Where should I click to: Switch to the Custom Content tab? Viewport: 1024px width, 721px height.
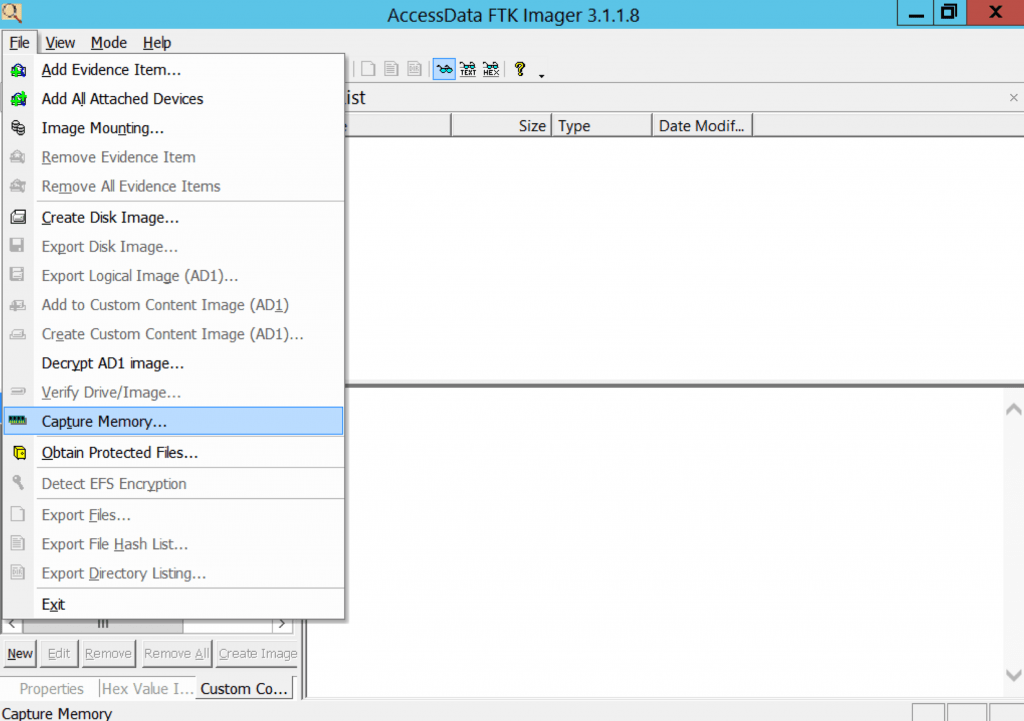pos(244,689)
